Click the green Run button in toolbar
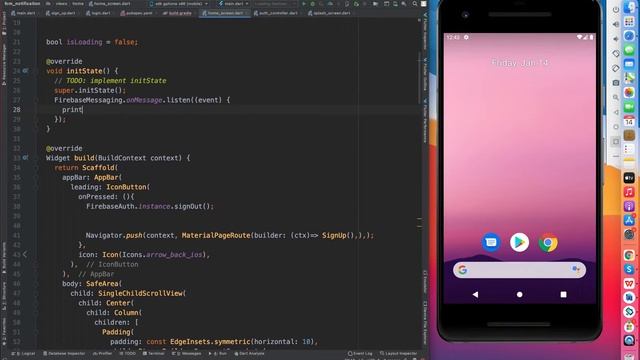Screen dimensions: 640x360 tap(304, 4)
